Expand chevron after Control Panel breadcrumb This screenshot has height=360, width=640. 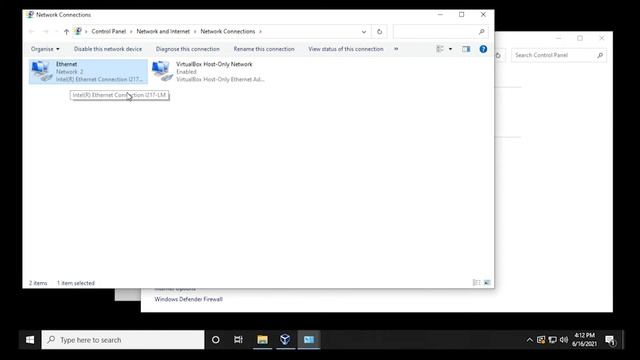pos(131,31)
